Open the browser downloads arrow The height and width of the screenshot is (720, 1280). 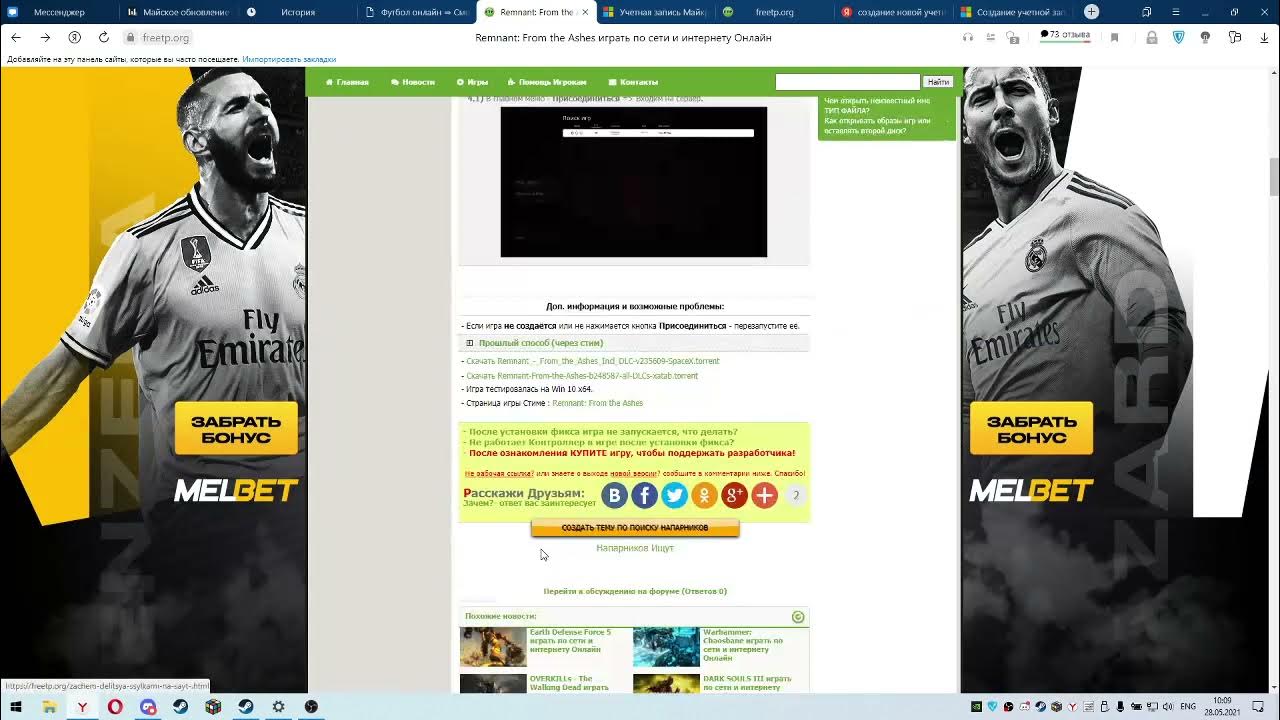[1263, 37]
